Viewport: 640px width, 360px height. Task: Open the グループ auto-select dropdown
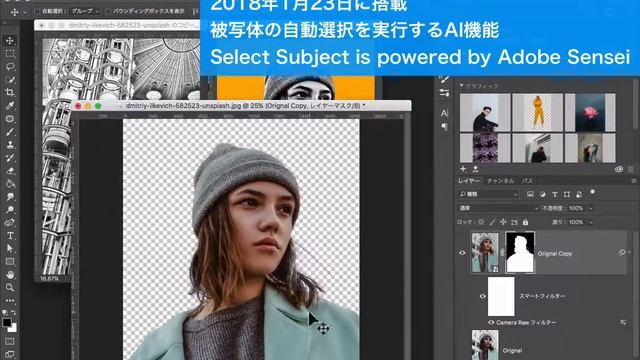click(x=85, y=11)
